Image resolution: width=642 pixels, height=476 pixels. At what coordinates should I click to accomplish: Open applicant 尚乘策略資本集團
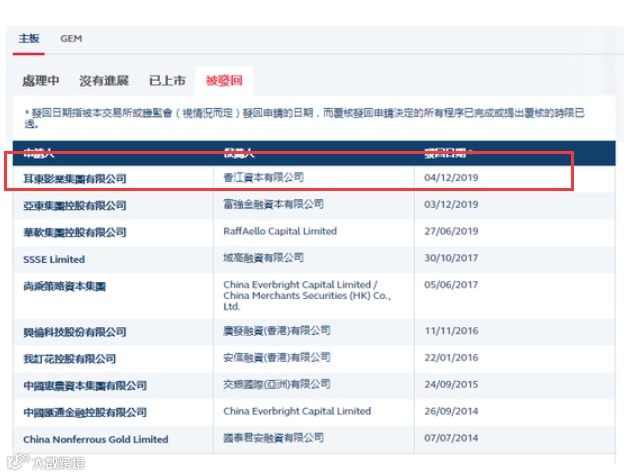click(64, 286)
